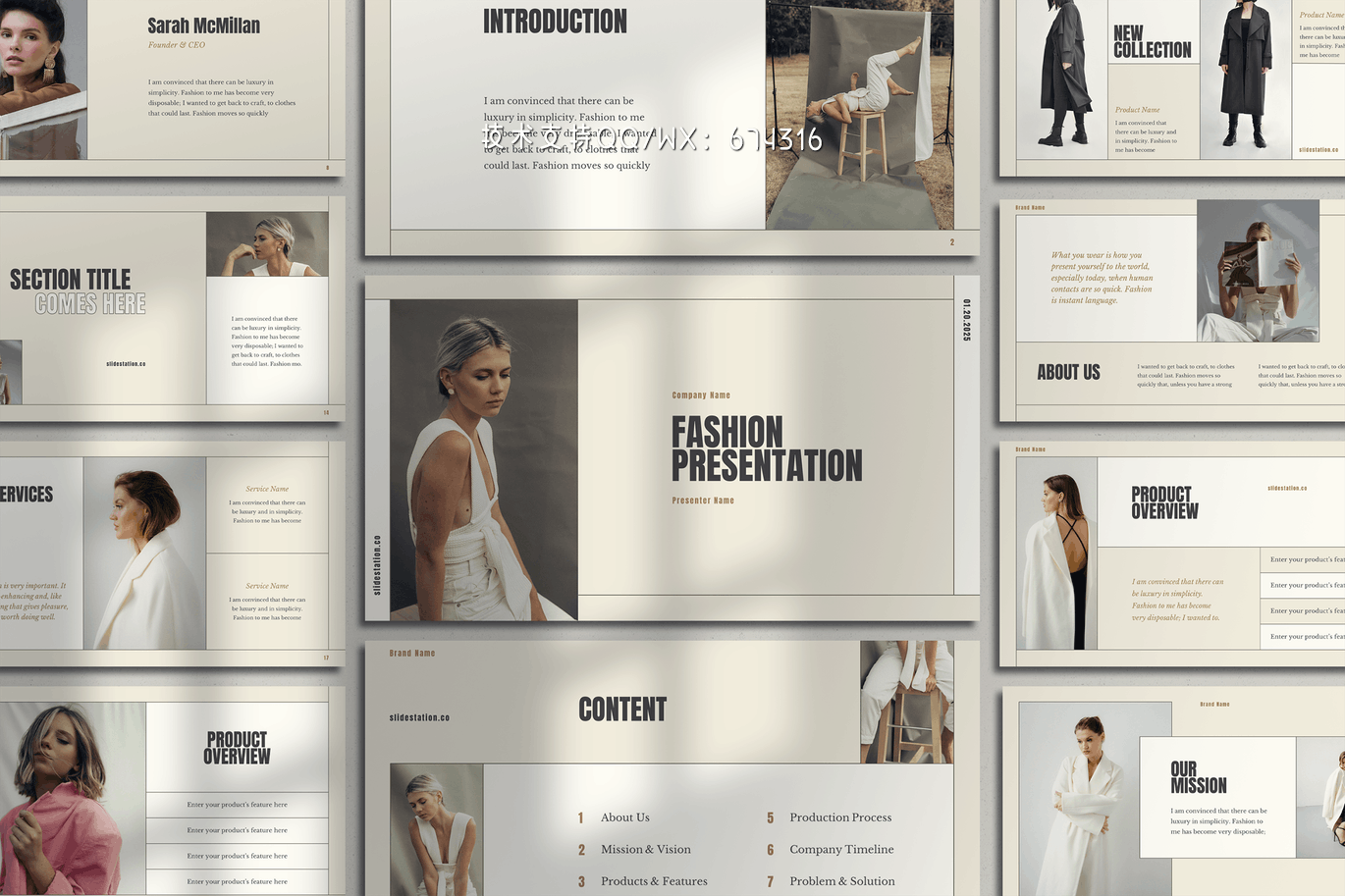Image resolution: width=1345 pixels, height=896 pixels.
Task: Click the 'NEW COLLECTION' heading
Action: [1153, 42]
